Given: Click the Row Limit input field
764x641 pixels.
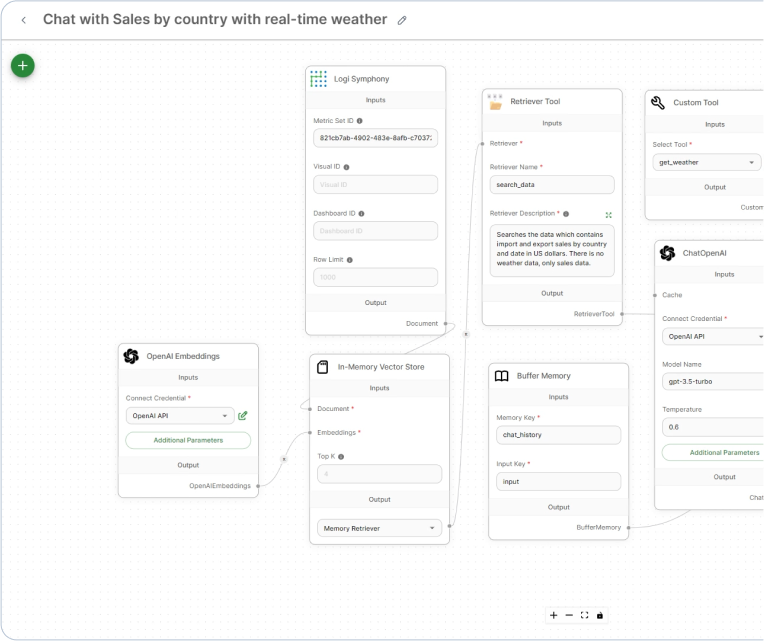Looking at the screenshot, I should tap(375, 277).
